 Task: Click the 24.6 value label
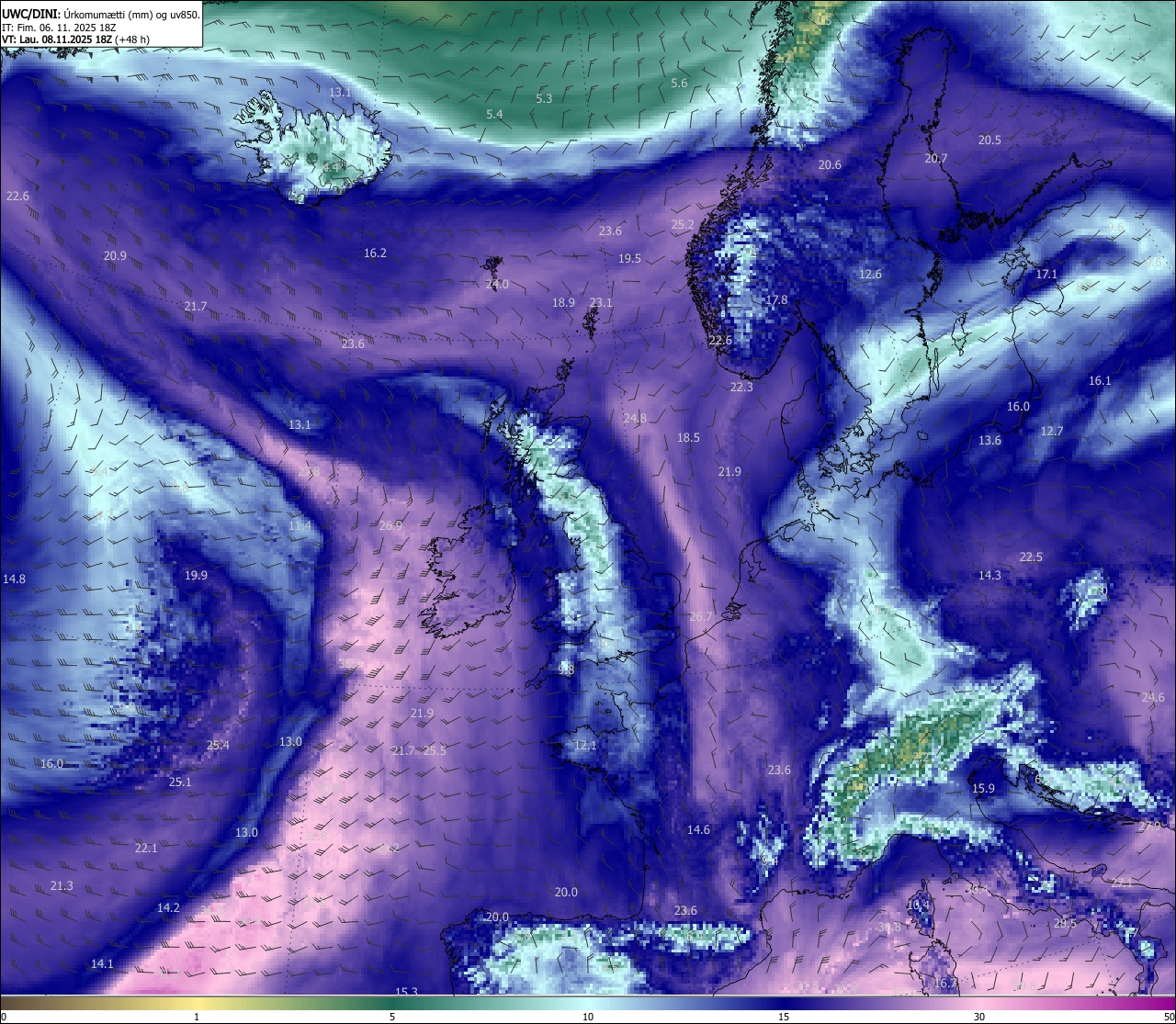click(x=1153, y=698)
